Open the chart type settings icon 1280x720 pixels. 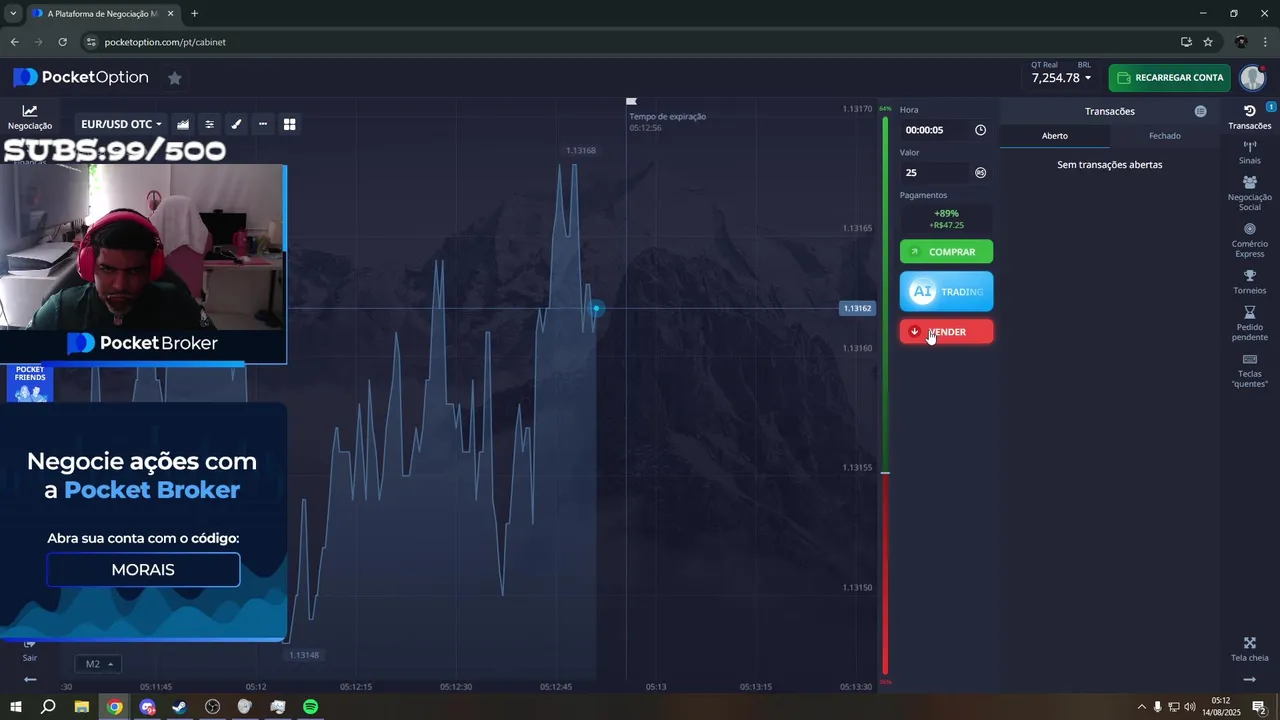point(183,124)
